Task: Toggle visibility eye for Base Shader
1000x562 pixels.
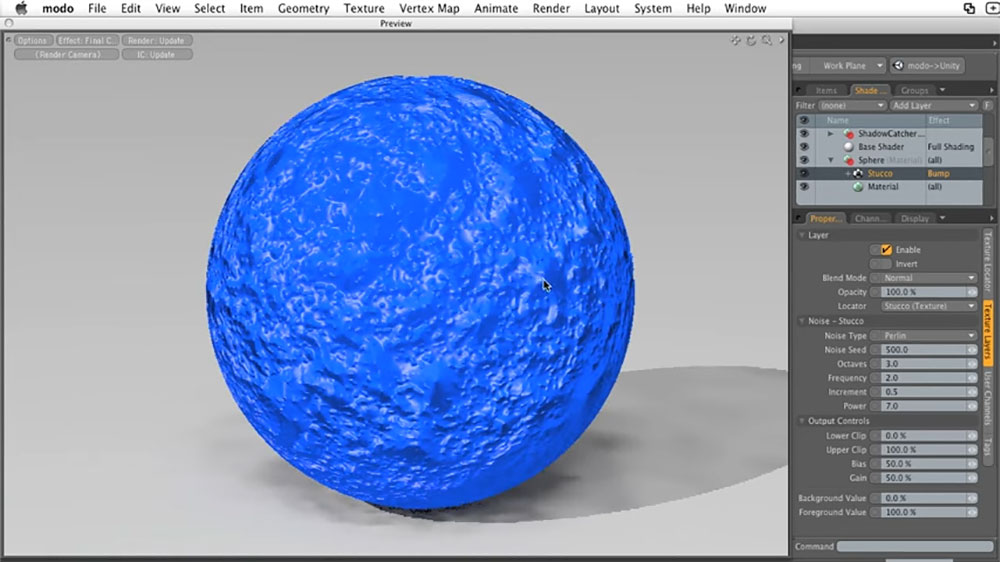Action: pos(804,147)
